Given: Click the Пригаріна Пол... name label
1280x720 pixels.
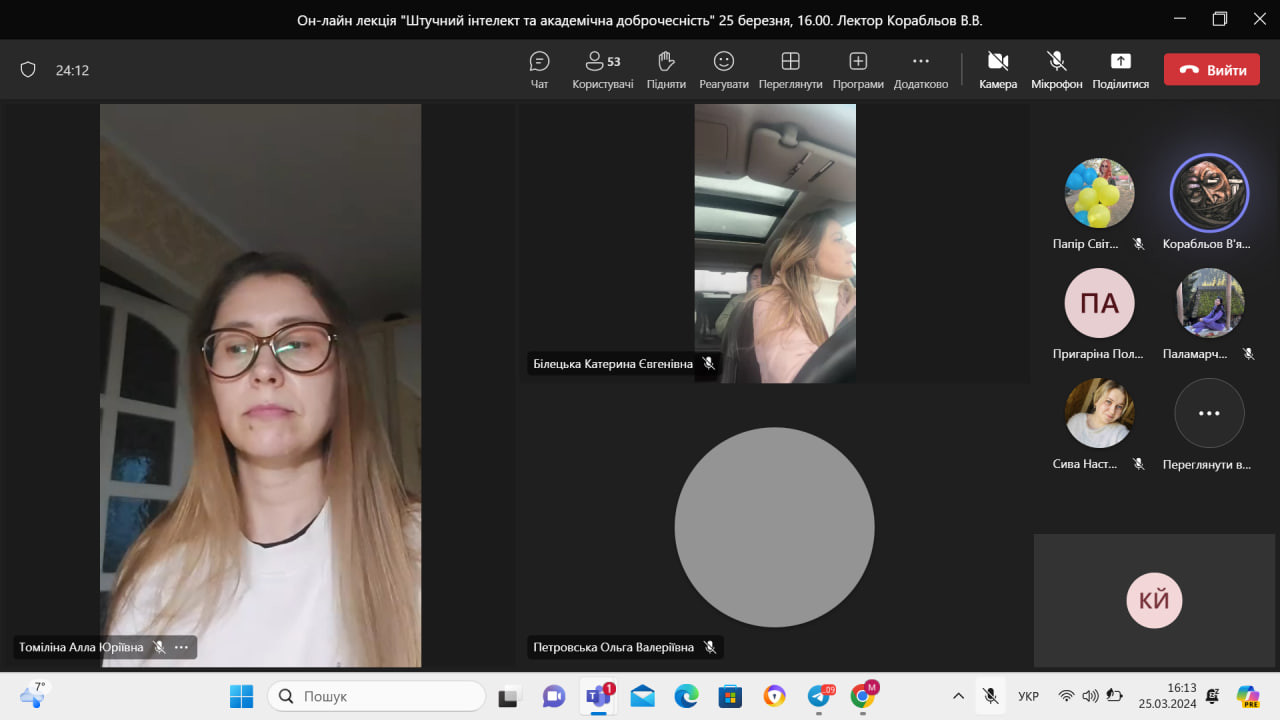Looking at the screenshot, I should coord(1099,353).
